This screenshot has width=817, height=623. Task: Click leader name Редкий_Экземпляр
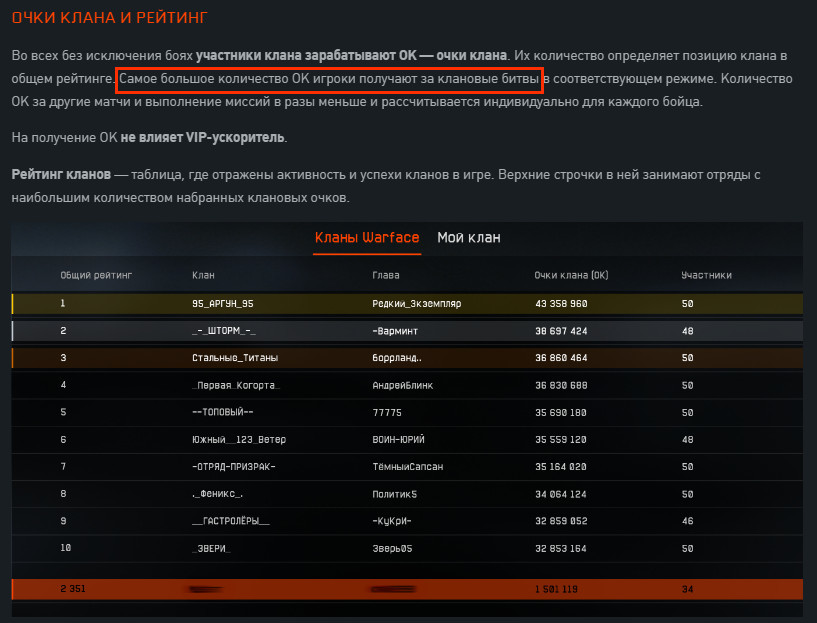pyautogui.click(x=416, y=304)
